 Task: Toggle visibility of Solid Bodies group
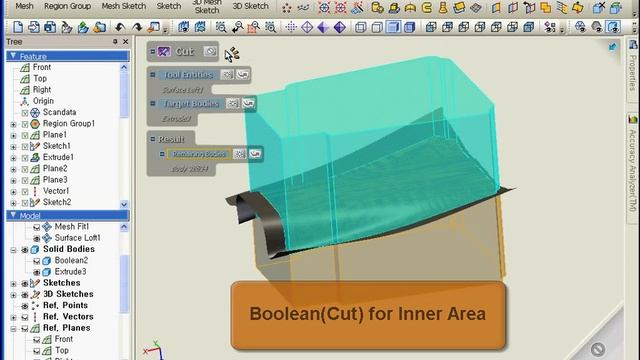25,249
